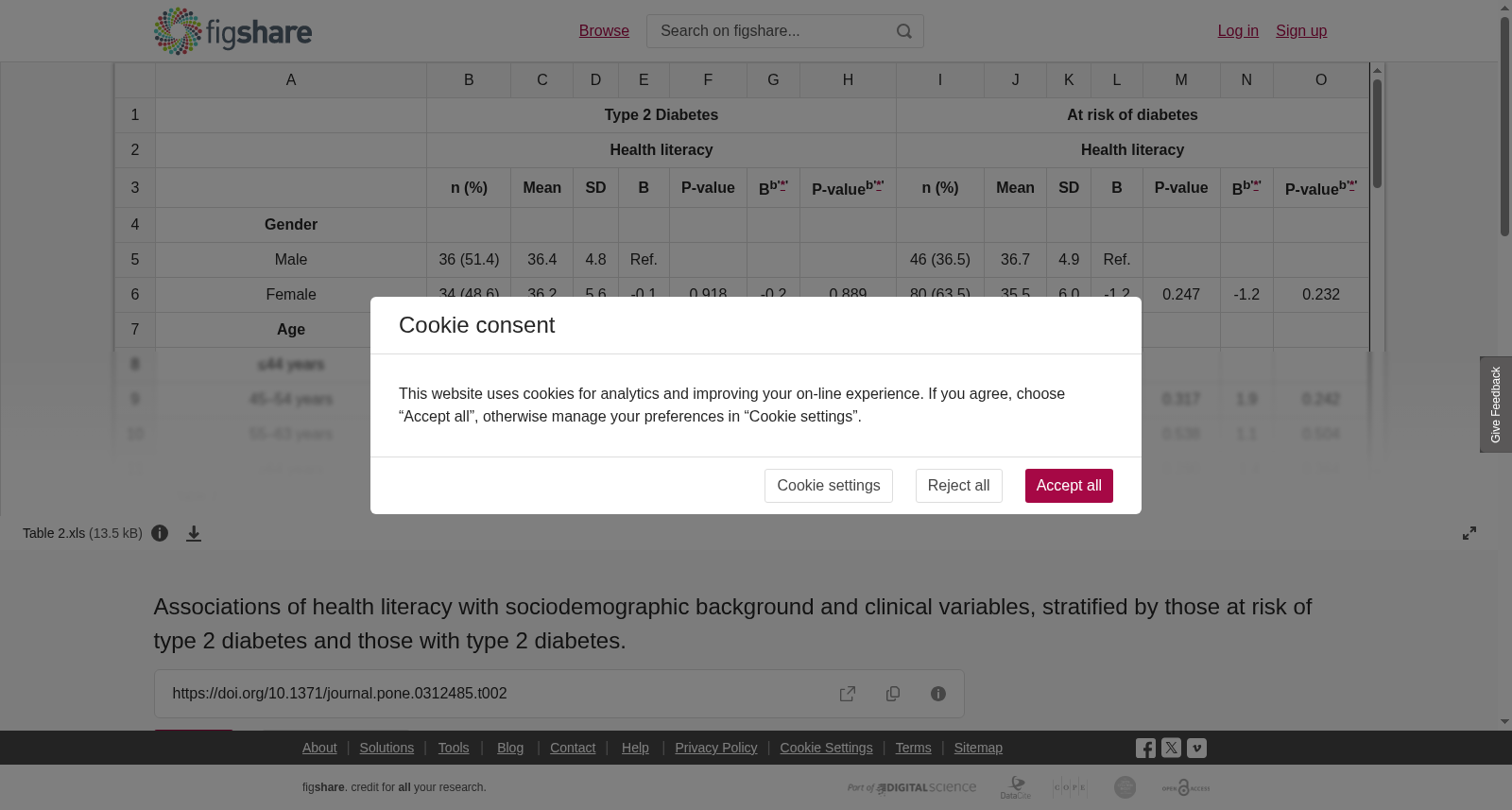Download Table 2.xls file
The width and height of the screenshot is (1512, 810).
click(194, 533)
